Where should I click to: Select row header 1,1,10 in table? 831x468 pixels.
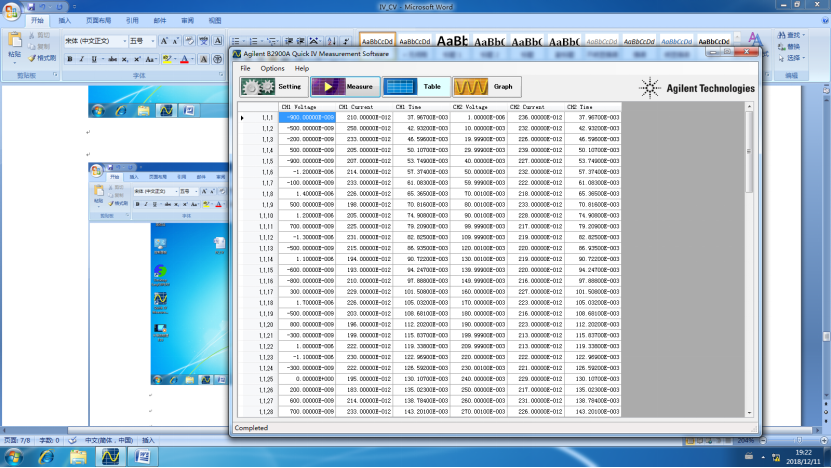[259, 216]
